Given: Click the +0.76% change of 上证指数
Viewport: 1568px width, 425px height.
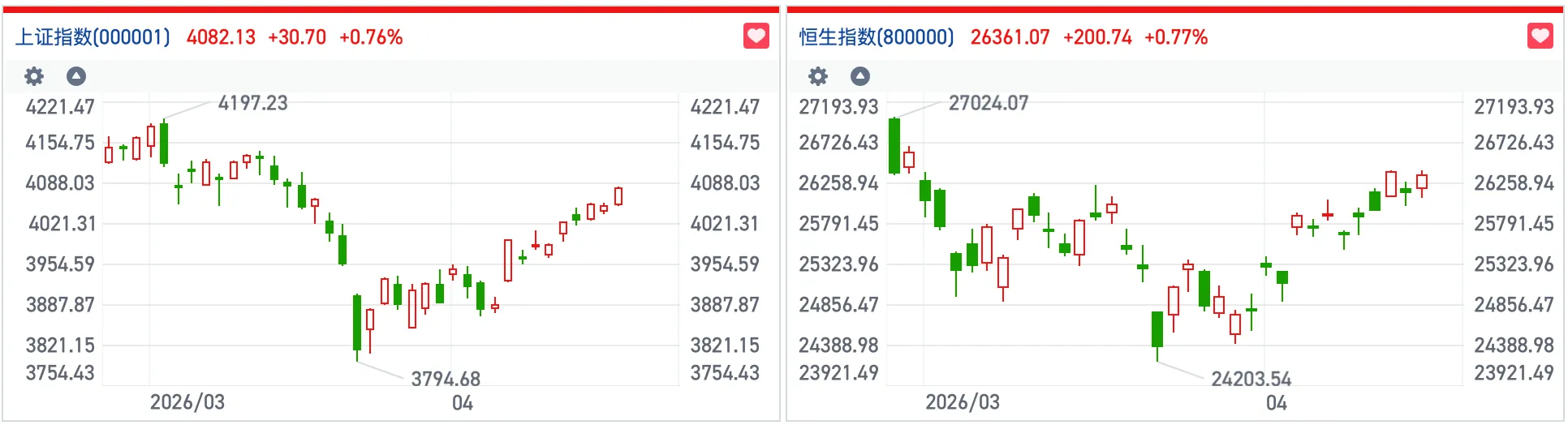Looking at the screenshot, I should coord(371,37).
